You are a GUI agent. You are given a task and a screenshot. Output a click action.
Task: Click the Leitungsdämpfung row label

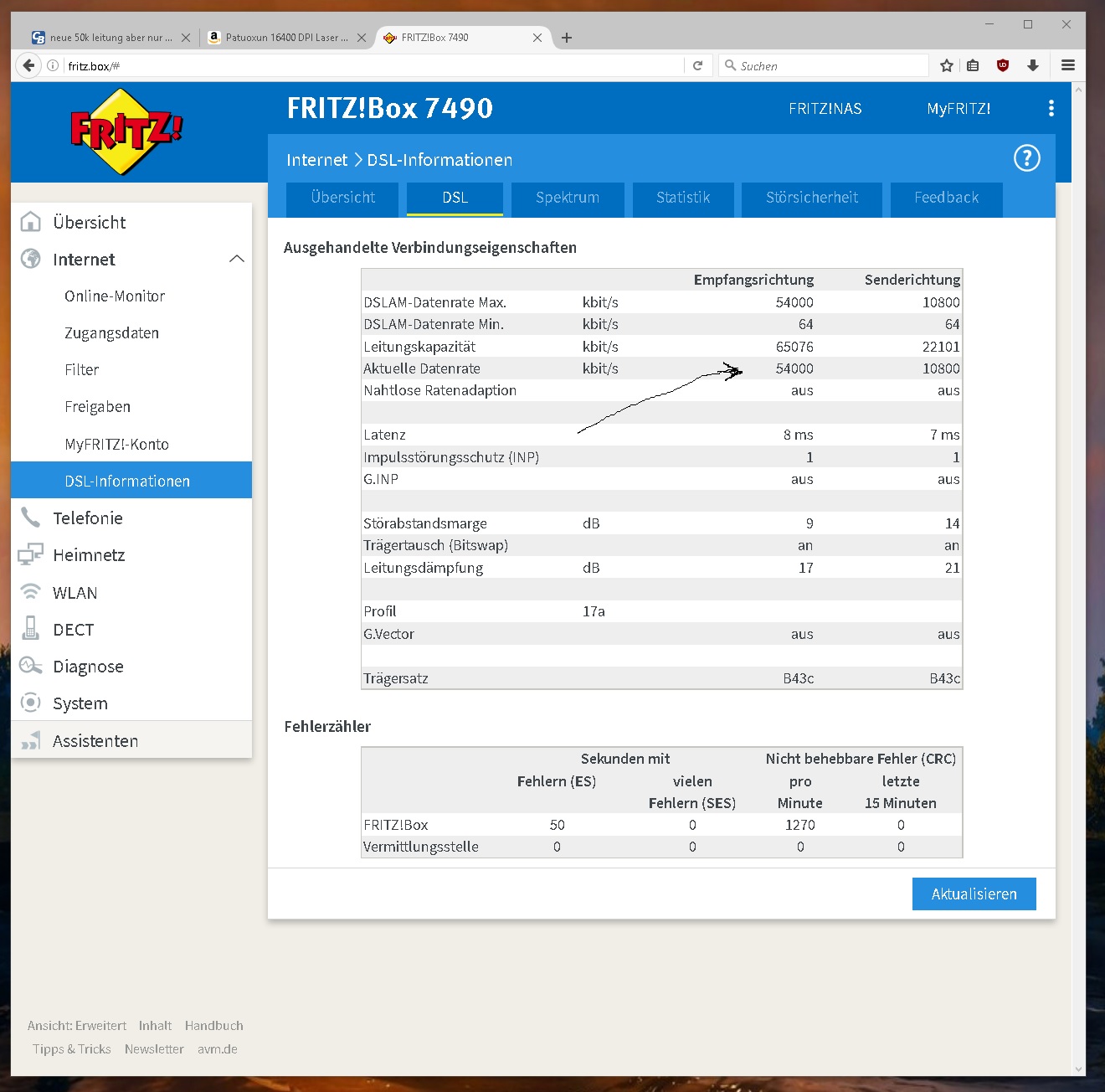(x=424, y=568)
